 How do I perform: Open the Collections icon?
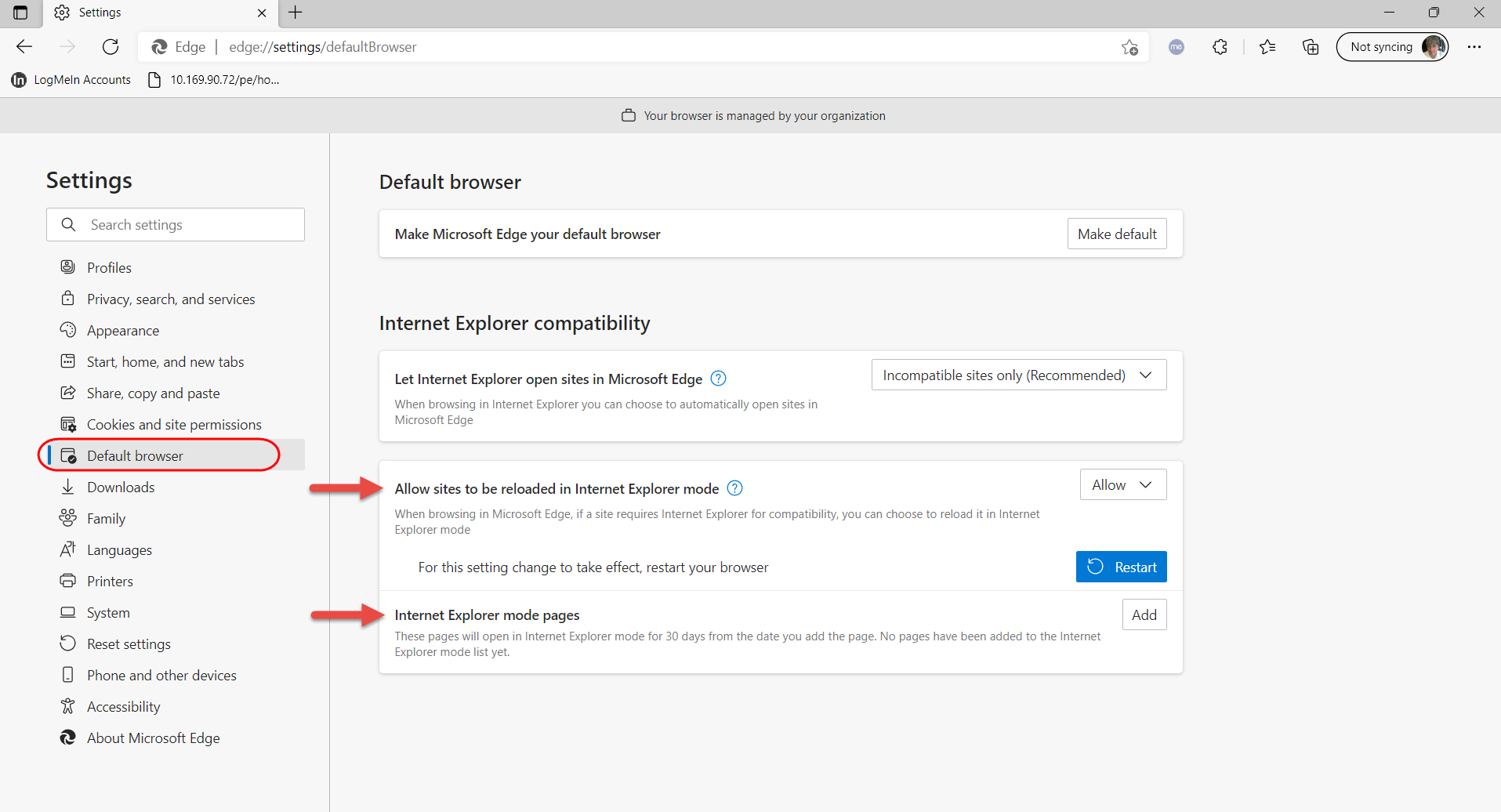[x=1311, y=47]
